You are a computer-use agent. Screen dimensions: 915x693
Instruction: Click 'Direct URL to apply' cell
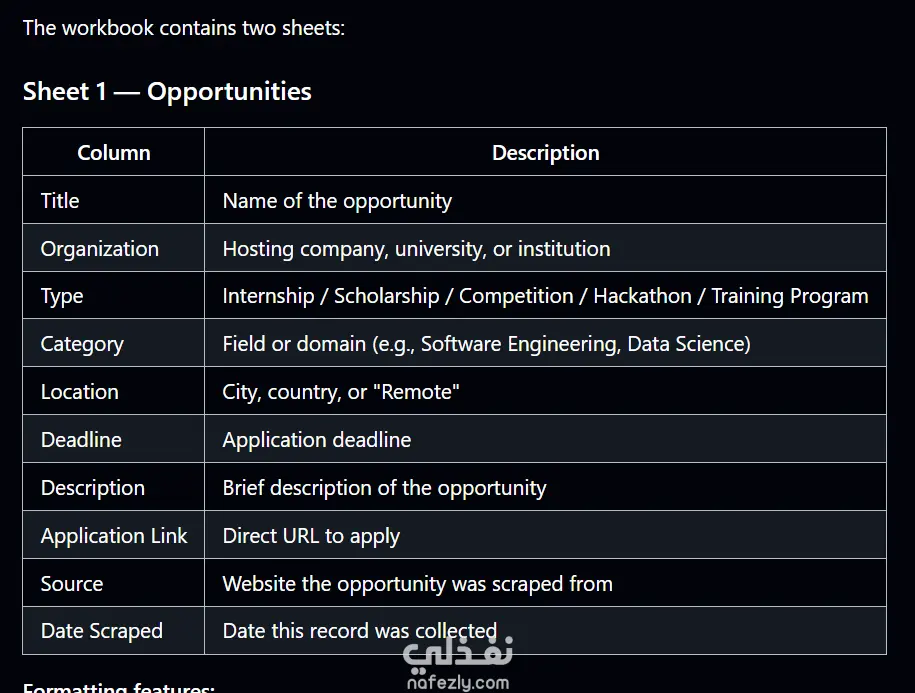click(546, 535)
